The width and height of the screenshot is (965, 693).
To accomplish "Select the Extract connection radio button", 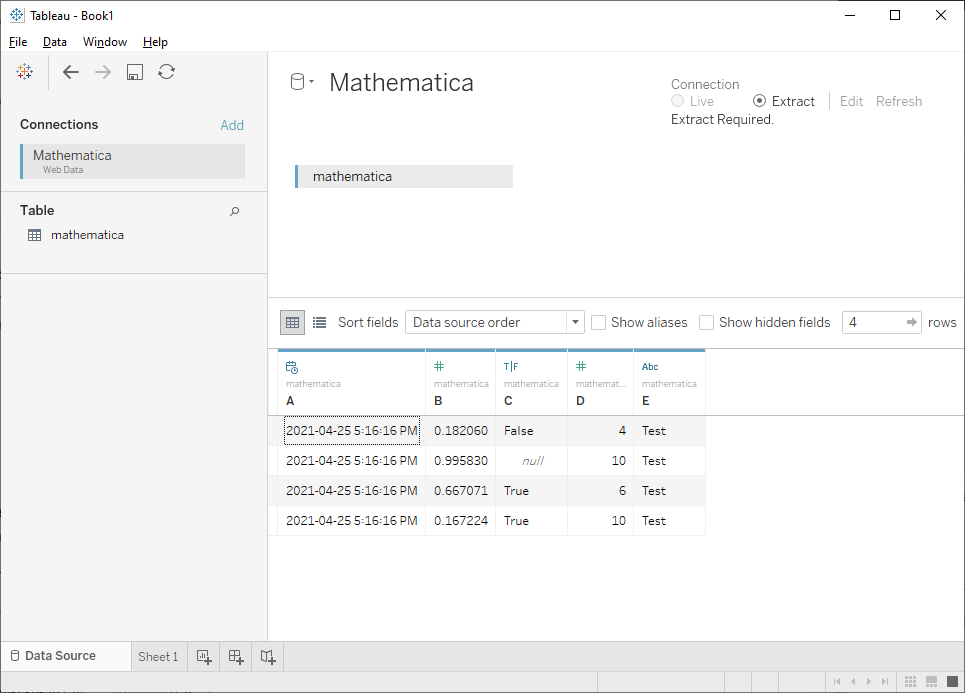I will point(759,101).
